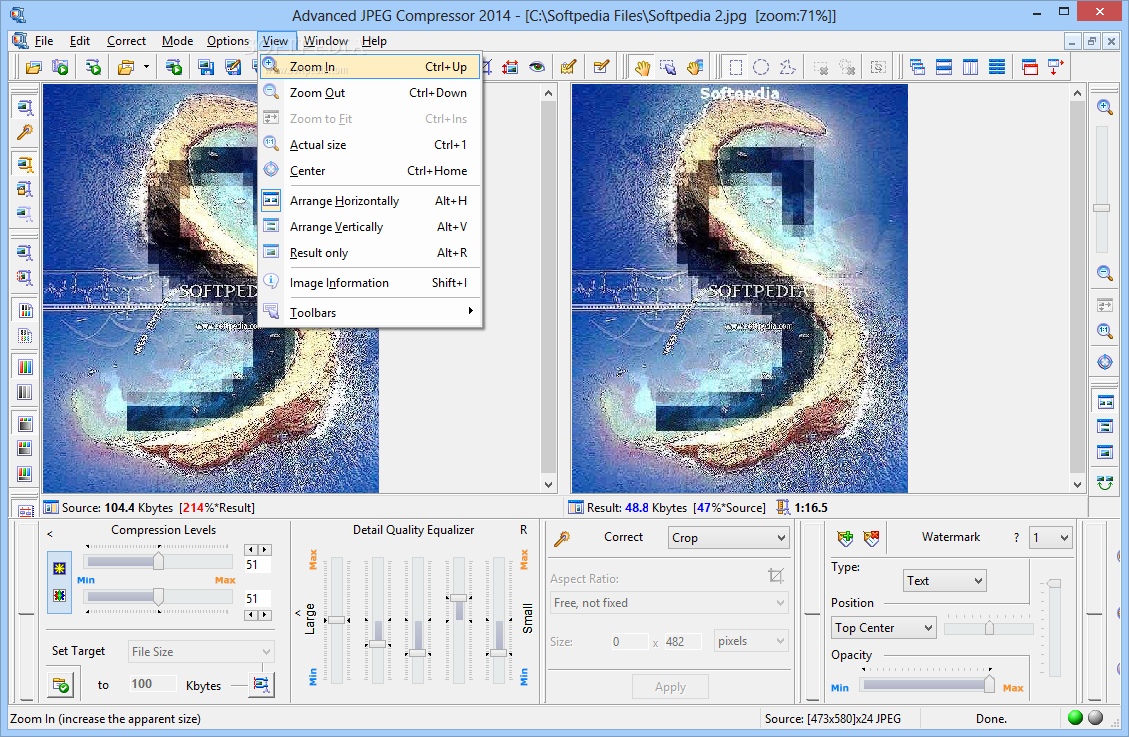Click right stepper arrow above top compression value
The height and width of the screenshot is (737, 1129).
click(x=265, y=549)
